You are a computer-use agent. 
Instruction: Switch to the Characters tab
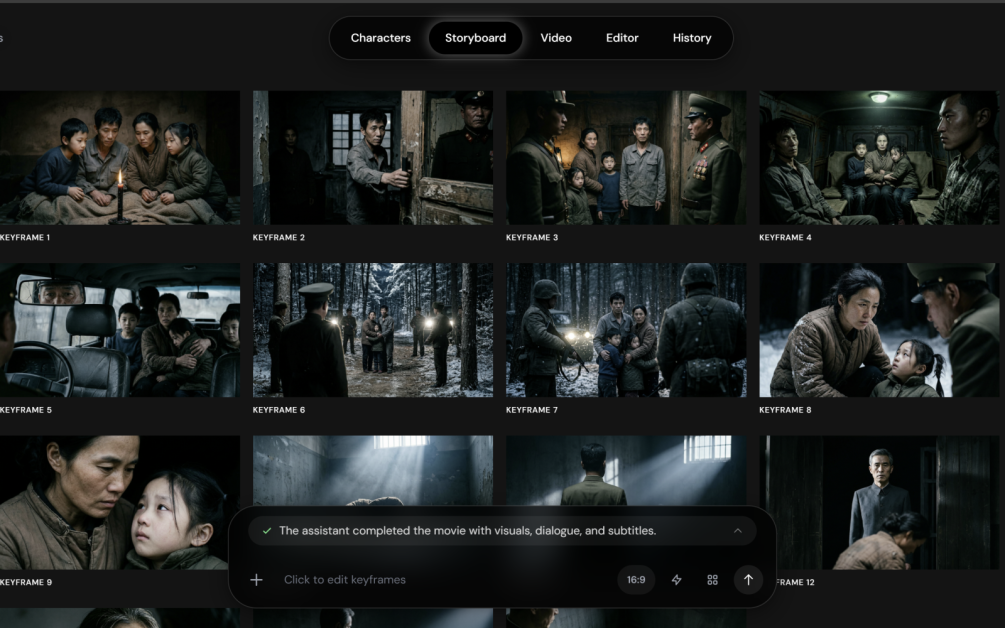pos(380,38)
